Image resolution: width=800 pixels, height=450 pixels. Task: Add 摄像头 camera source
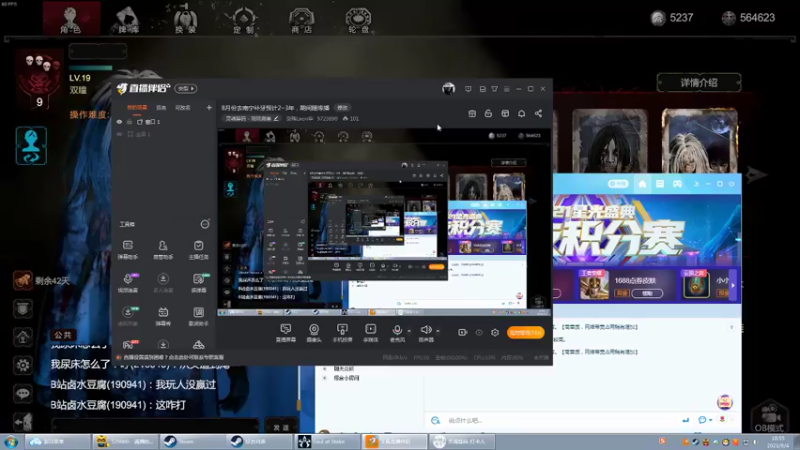(x=314, y=333)
